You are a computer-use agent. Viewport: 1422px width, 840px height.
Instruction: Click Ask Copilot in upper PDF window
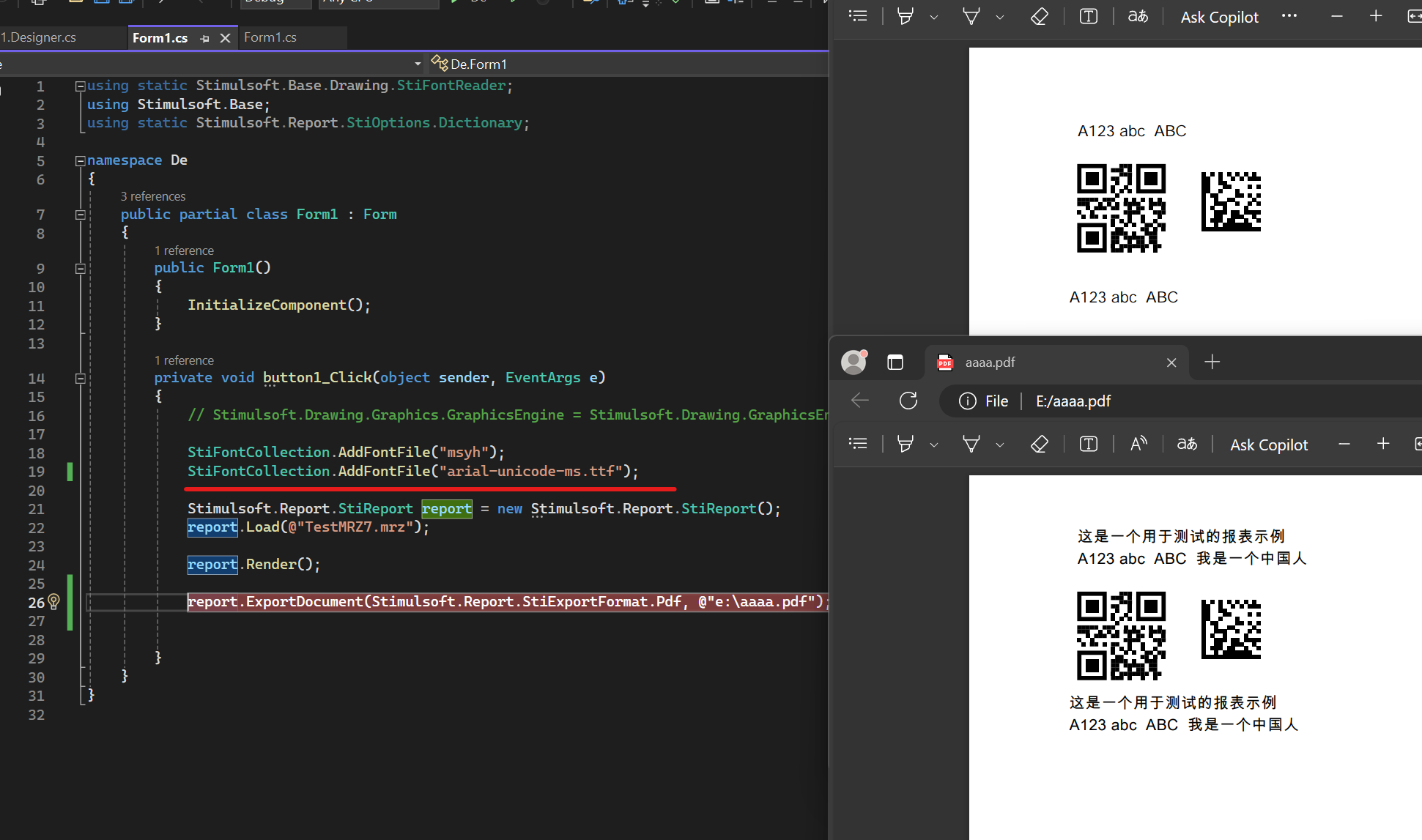click(1219, 17)
